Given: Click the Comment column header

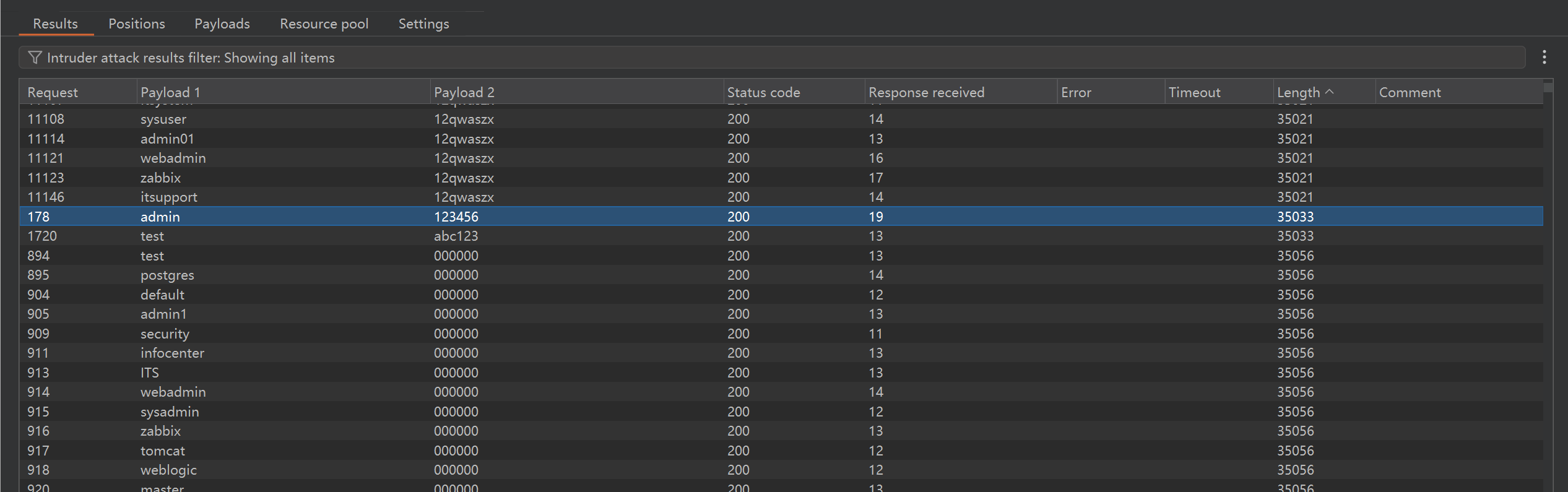Looking at the screenshot, I should click(1410, 92).
